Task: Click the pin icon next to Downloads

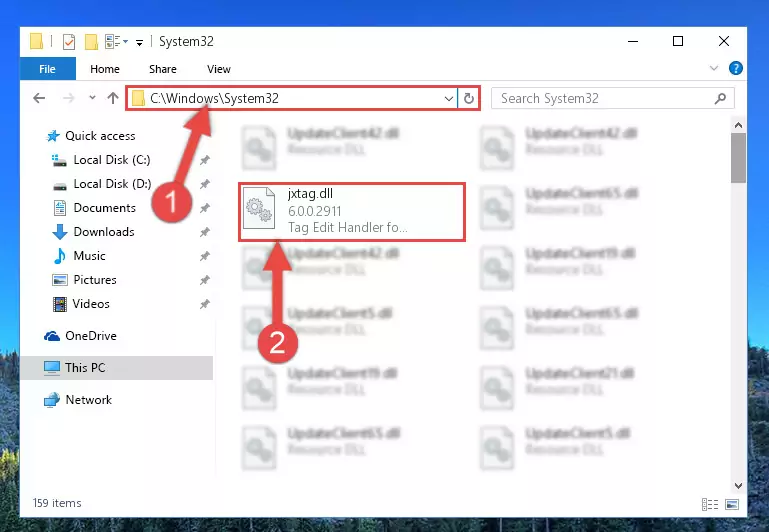Action: click(205, 232)
